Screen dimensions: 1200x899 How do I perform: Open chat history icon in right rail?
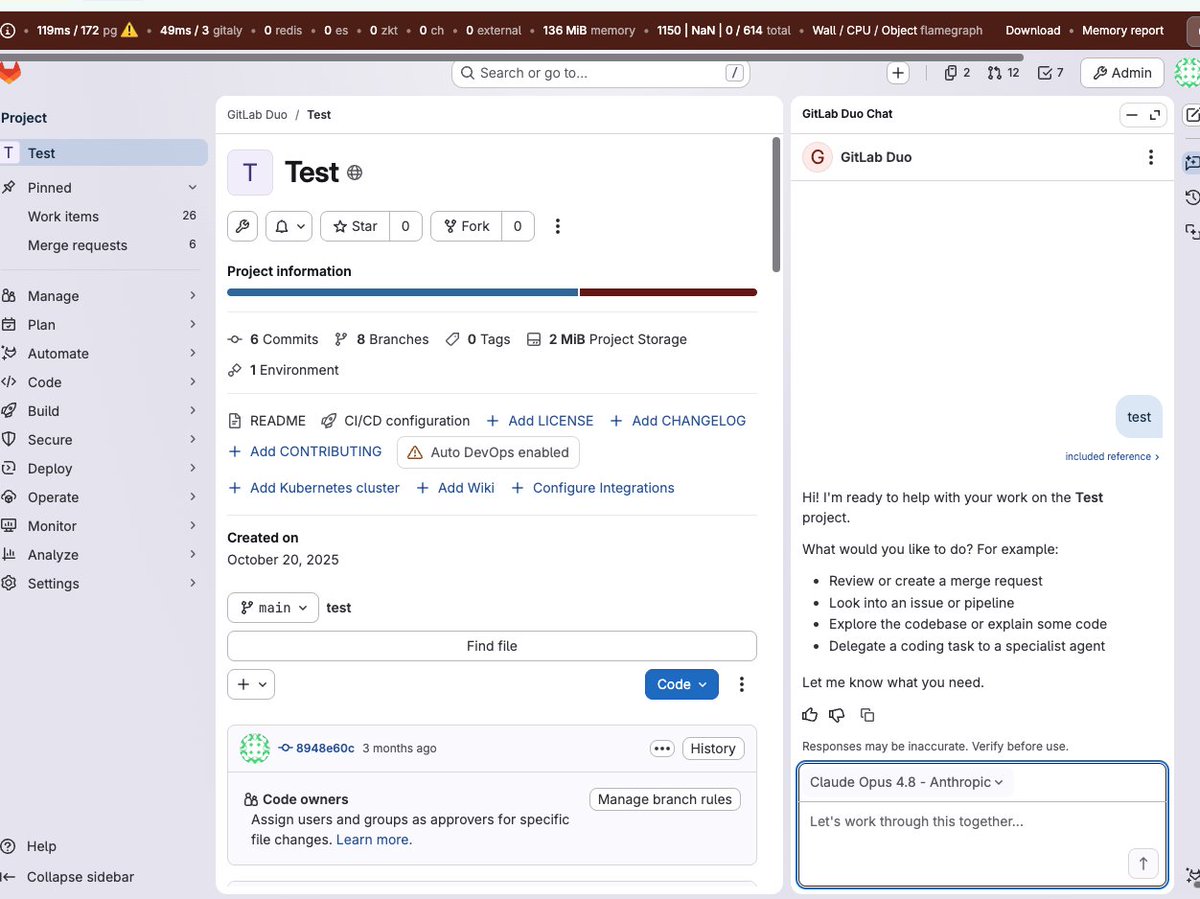[x=1192, y=197]
